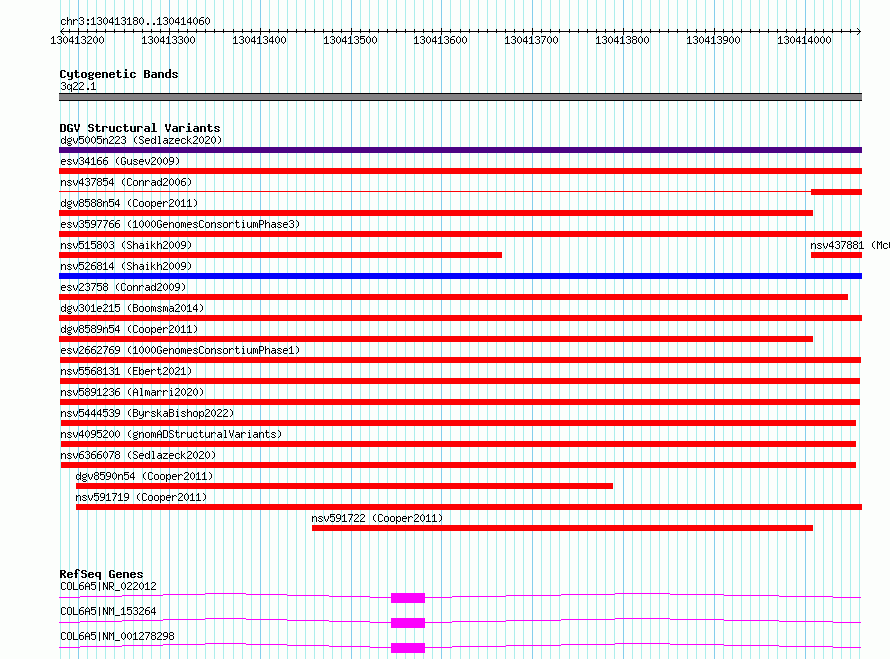Click the magenta exon of NM_001278298
The height and width of the screenshot is (659, 890).
[408, 648]
